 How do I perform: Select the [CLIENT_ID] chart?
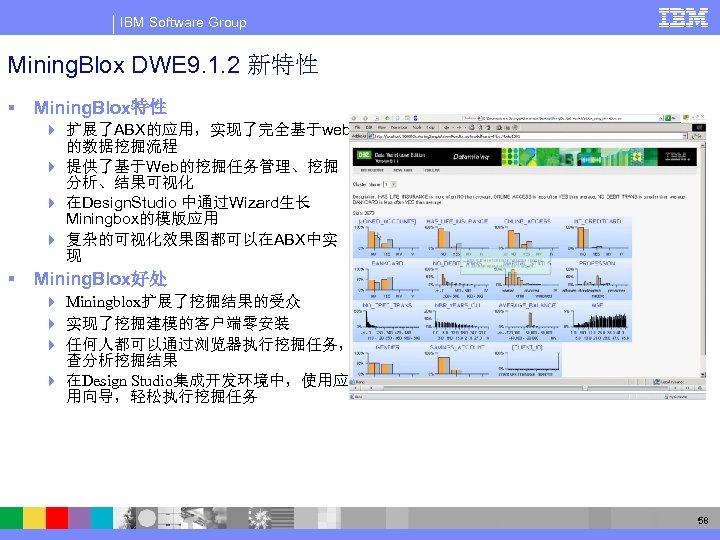[x=527, y=361]
